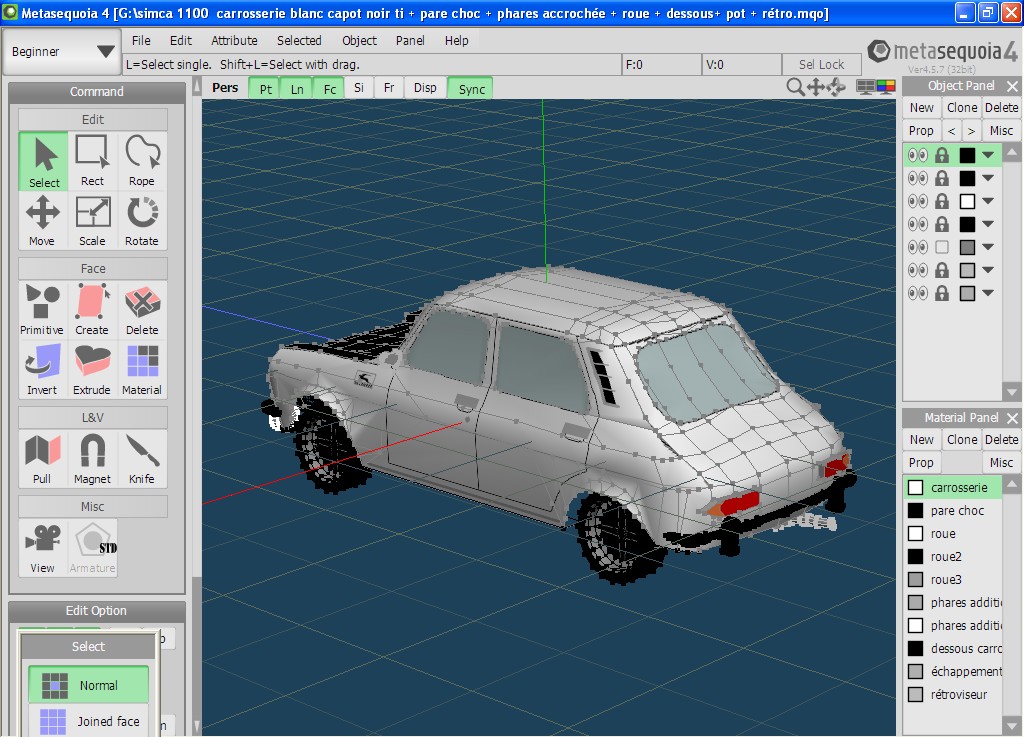The height and width of the screenshot is (737, 1024).
Task: Toggle the Pt point display button
Action: click(264, 89)
